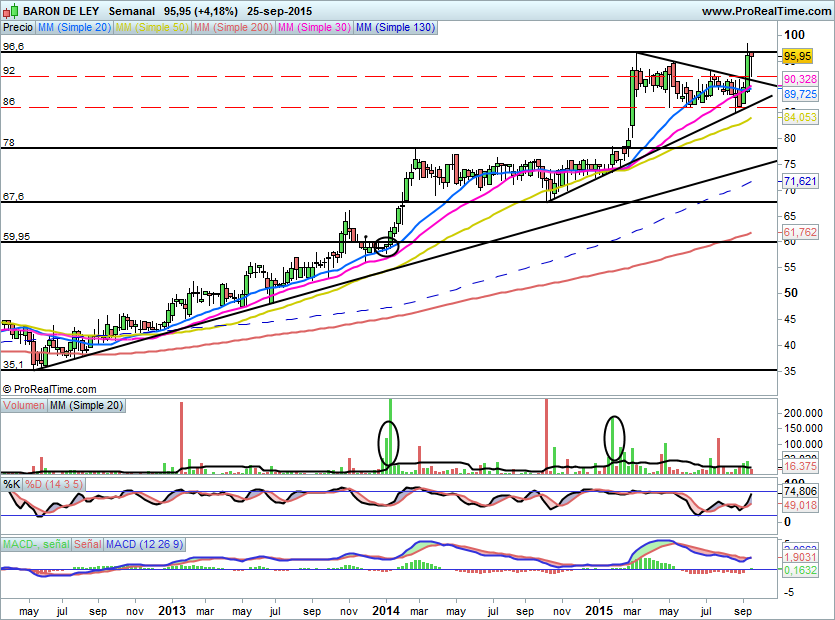This screenshot has height=620, width=835.
Task: Click the 84,053 moving average value tag
Action: (800, 117)
